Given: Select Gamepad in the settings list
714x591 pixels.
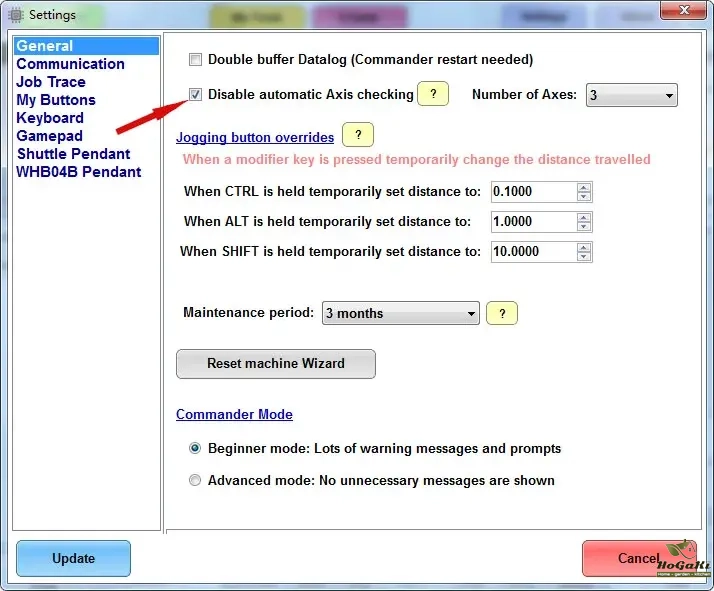Looking at the screenshot, I should [x=49, y=136].
